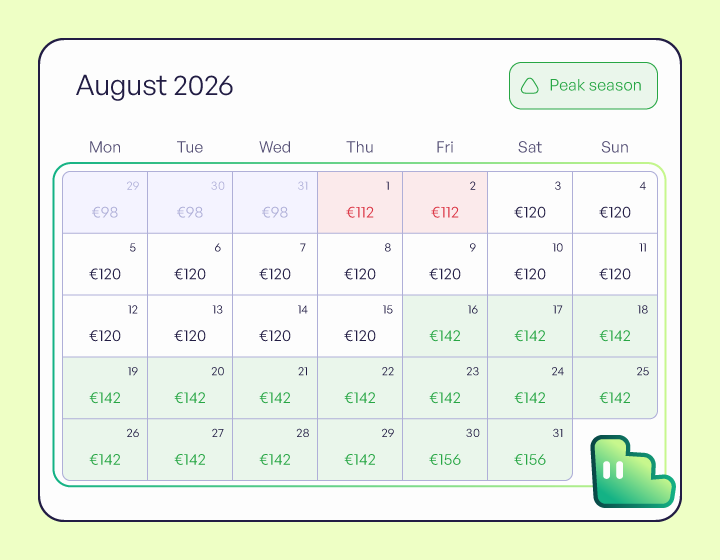The height and width of the screenshot is (560, 720).
Task: Select August 28 priced €142
Action: [x=275, y=450]
